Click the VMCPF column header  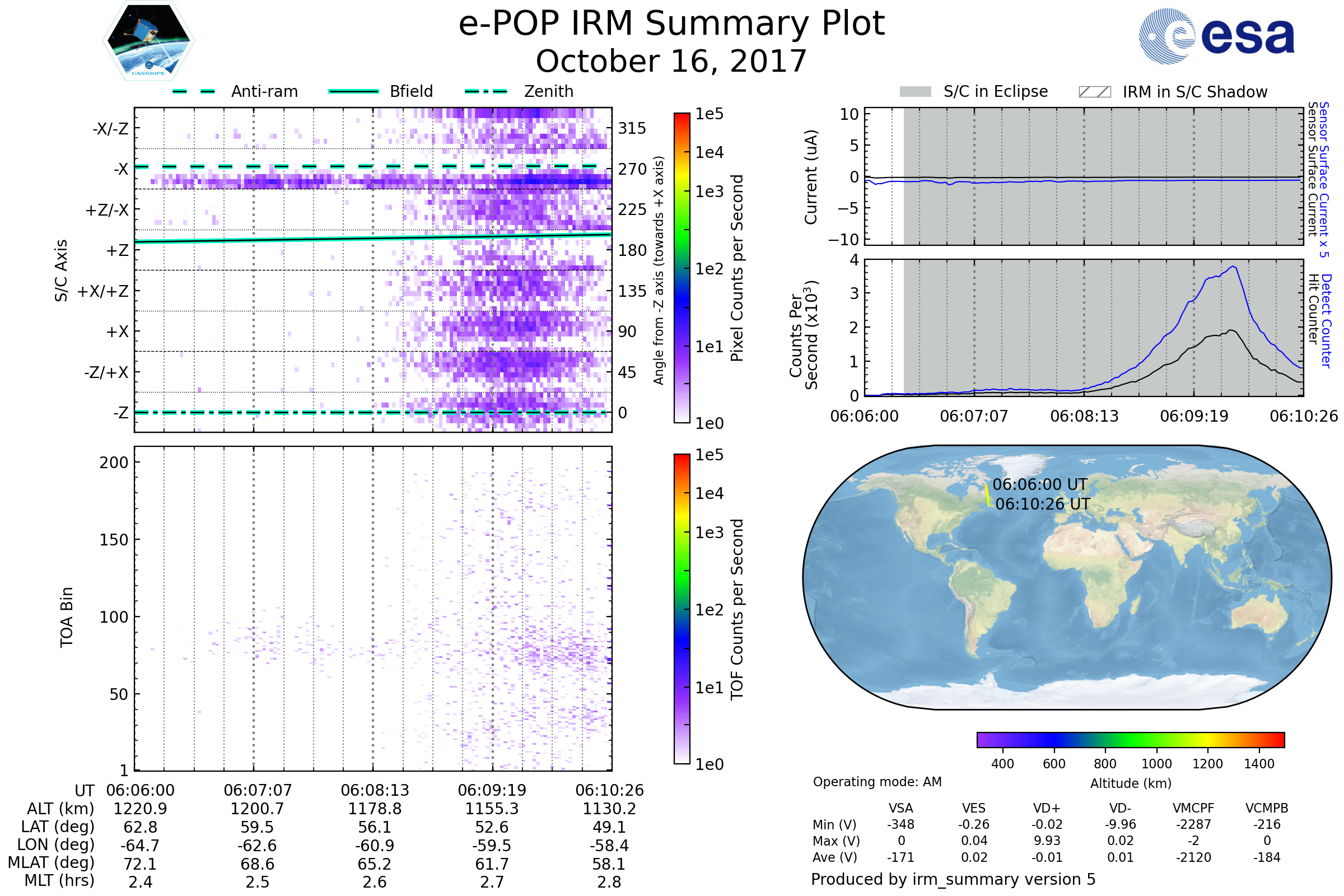point(1193,808)
